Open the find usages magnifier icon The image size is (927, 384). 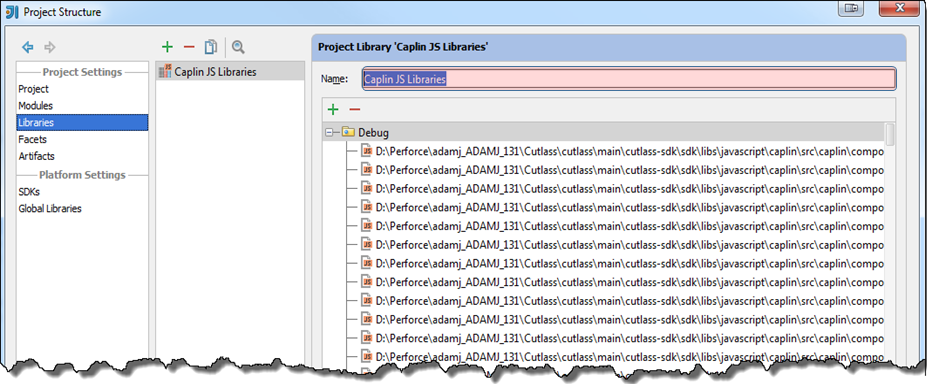pos(238,47)
